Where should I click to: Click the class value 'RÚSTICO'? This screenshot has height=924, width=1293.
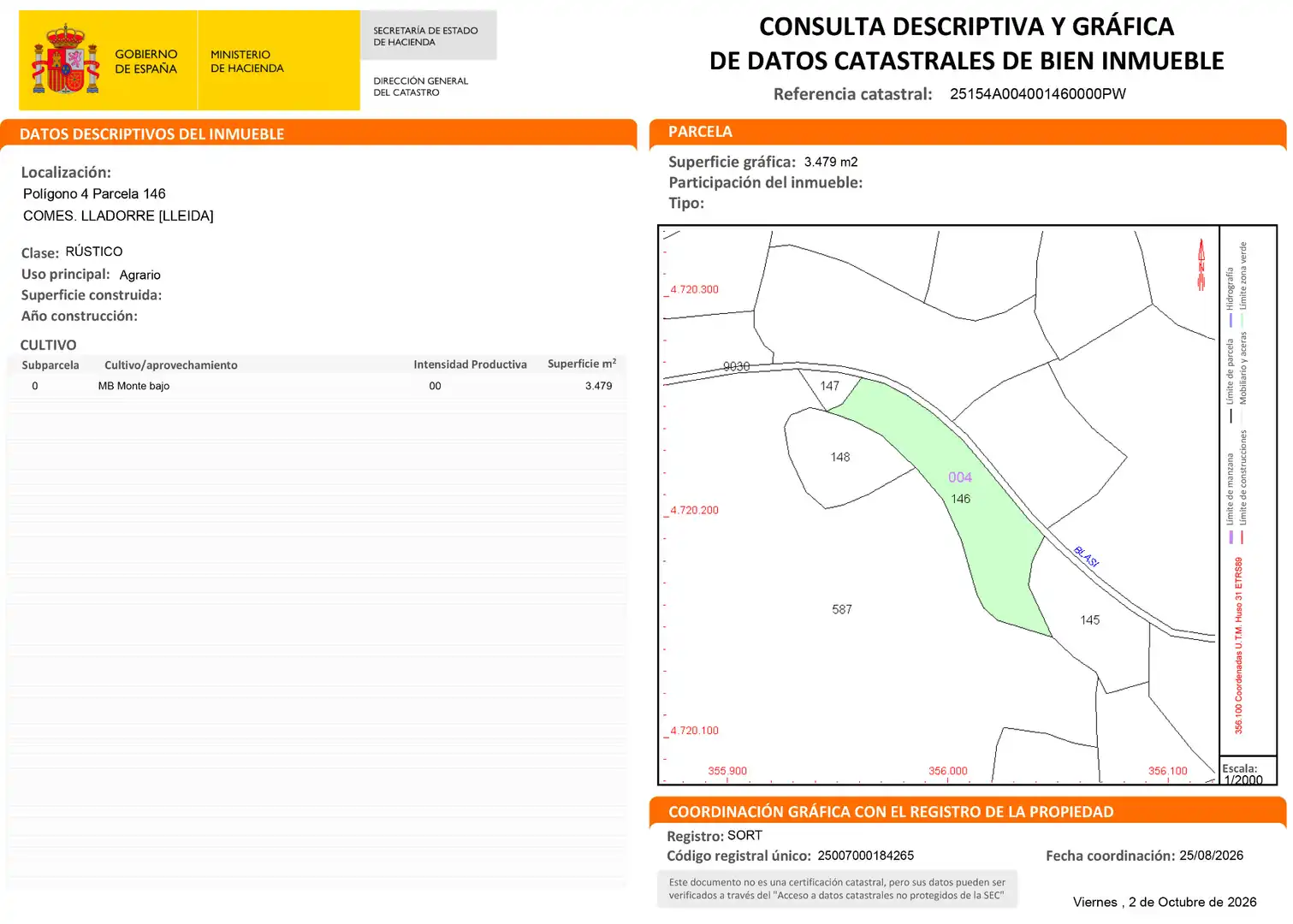pyautogui.click(x=94, y=252)
